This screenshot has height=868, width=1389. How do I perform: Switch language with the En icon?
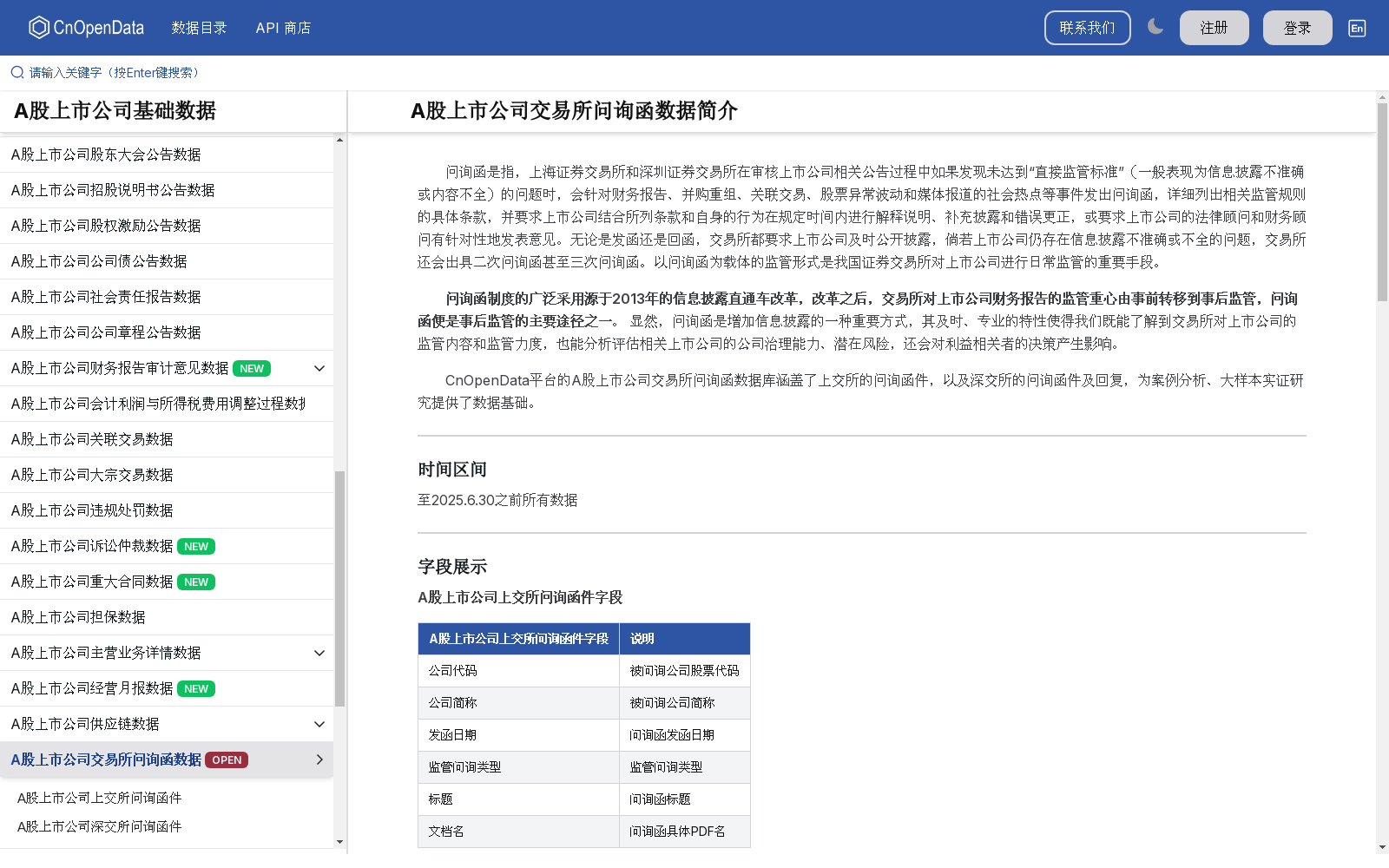pyautogui.click(x=1357, y=28)
